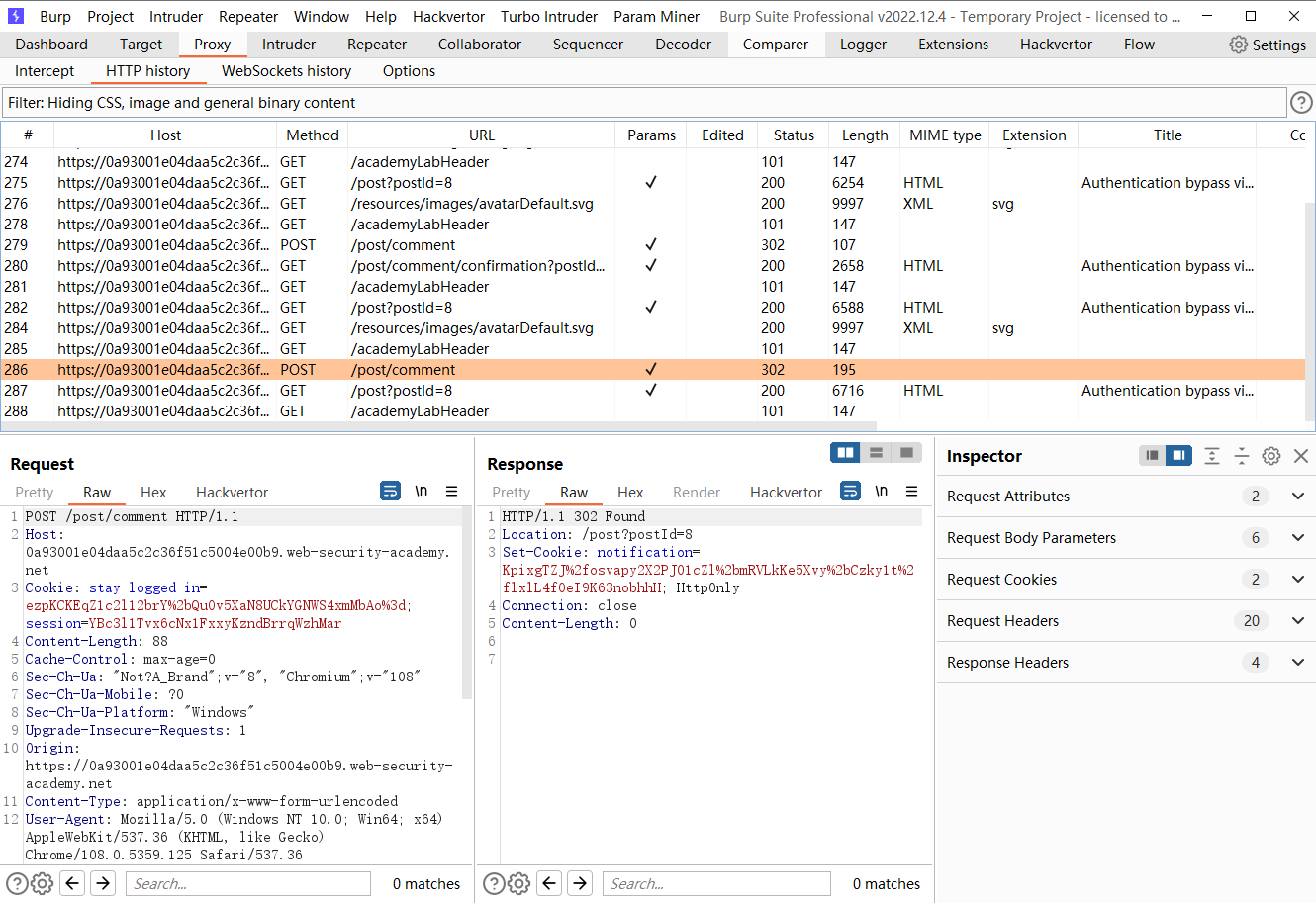This screenshot has width=1316, height=903.
Task: Go to next Request search match
Action: (103, 883)
